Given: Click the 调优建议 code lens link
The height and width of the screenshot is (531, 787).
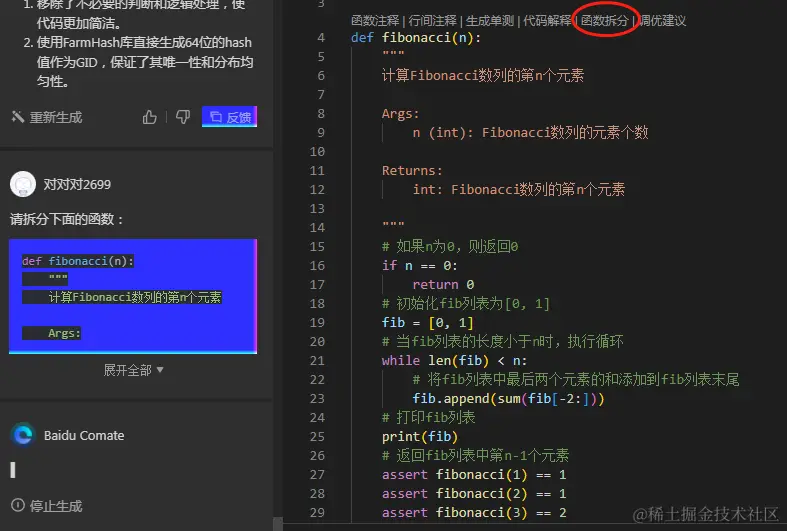Looking at the screenshot, I should pos(663,21).
